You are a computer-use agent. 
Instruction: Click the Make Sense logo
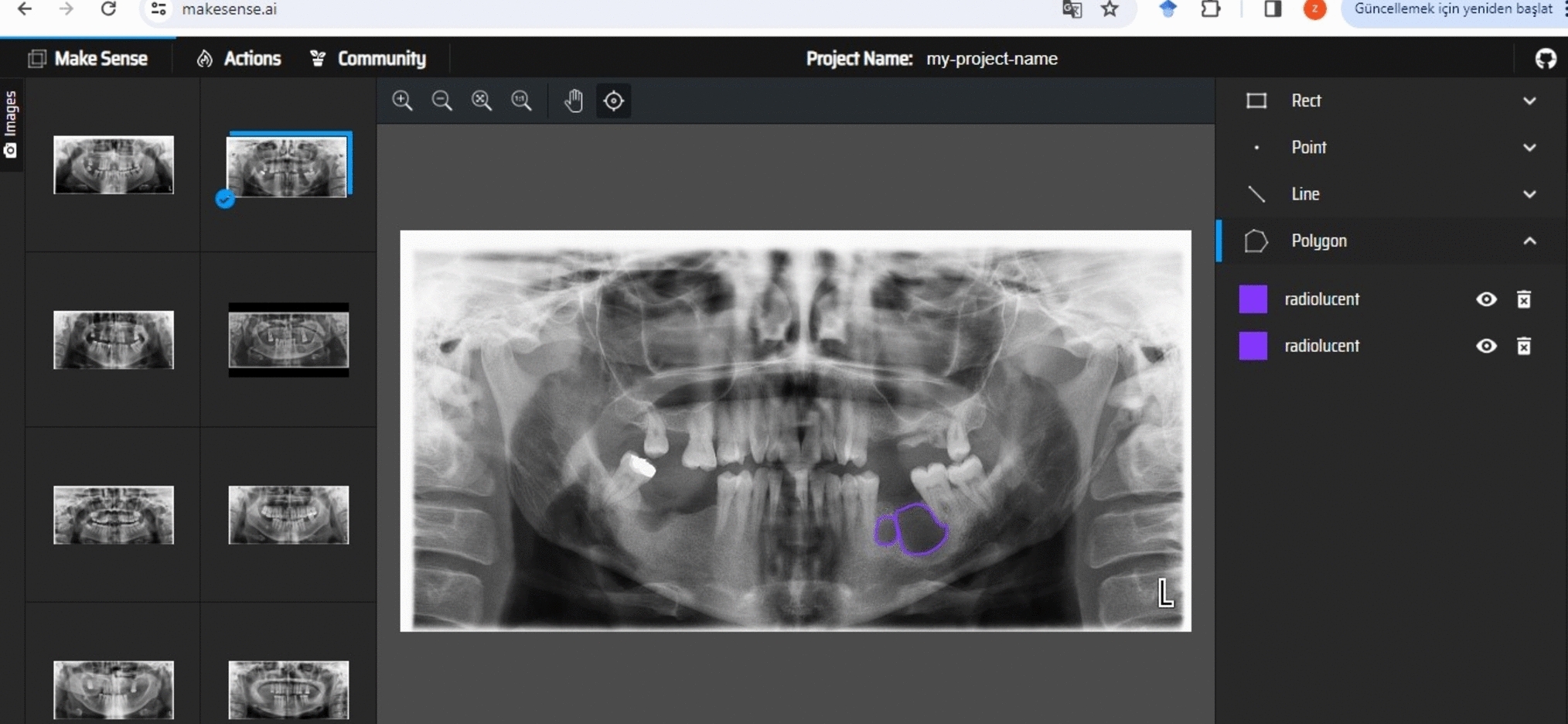tap(88, 58)
